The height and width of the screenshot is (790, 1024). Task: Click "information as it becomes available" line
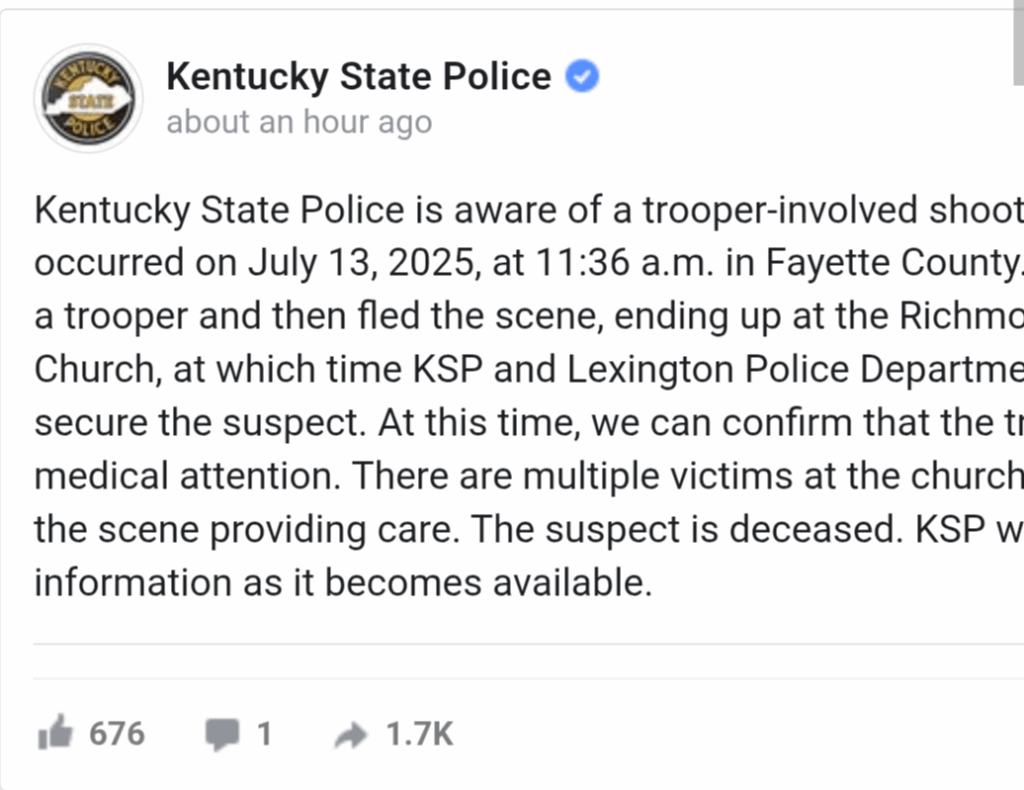pos(342,582)
